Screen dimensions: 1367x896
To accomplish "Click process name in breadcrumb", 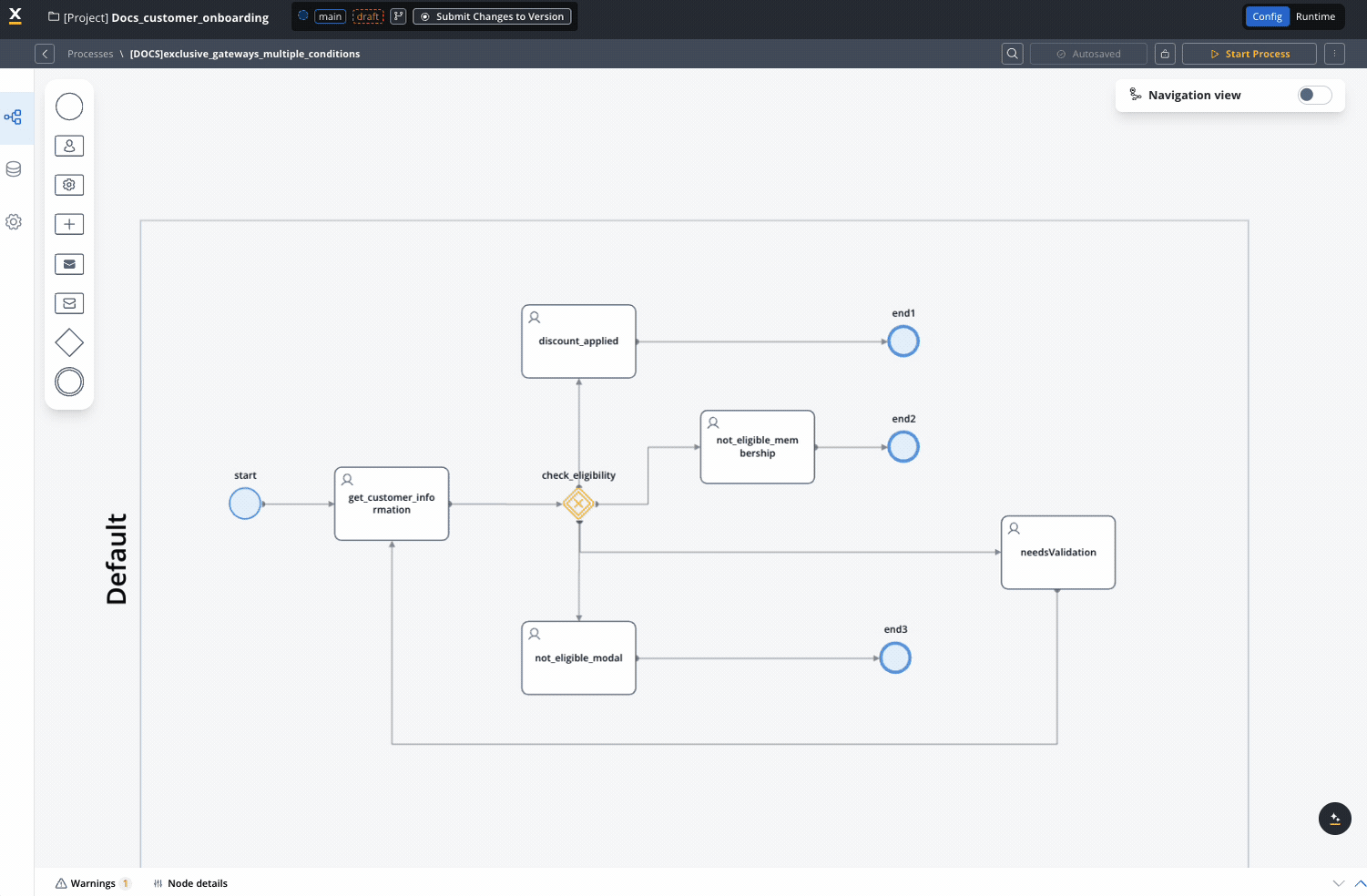I will tap(245, 54).
